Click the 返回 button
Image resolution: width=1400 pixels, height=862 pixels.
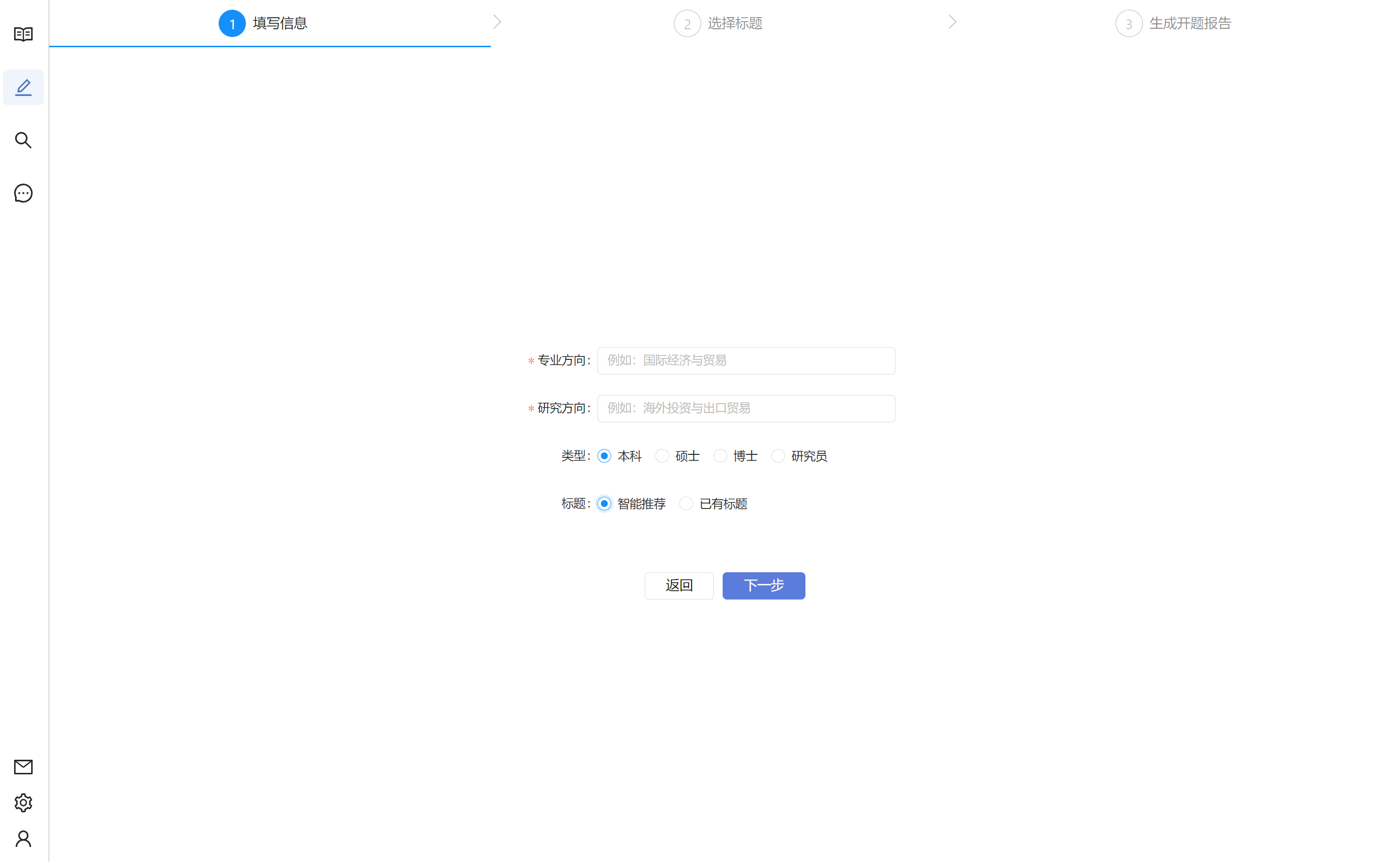679,585
